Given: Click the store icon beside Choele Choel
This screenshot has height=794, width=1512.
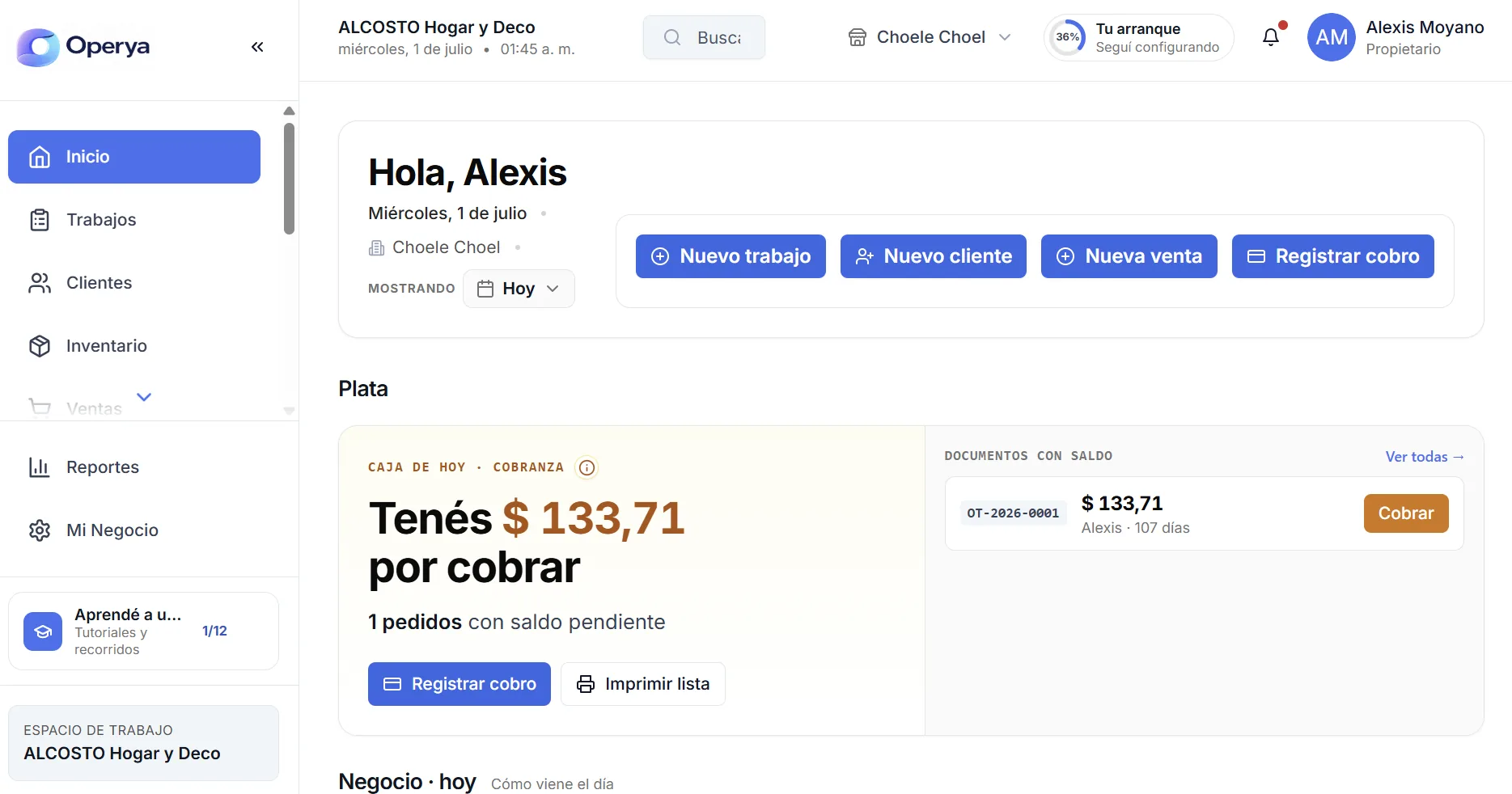Looking at the screenshot, I should (x=858, y=37).
